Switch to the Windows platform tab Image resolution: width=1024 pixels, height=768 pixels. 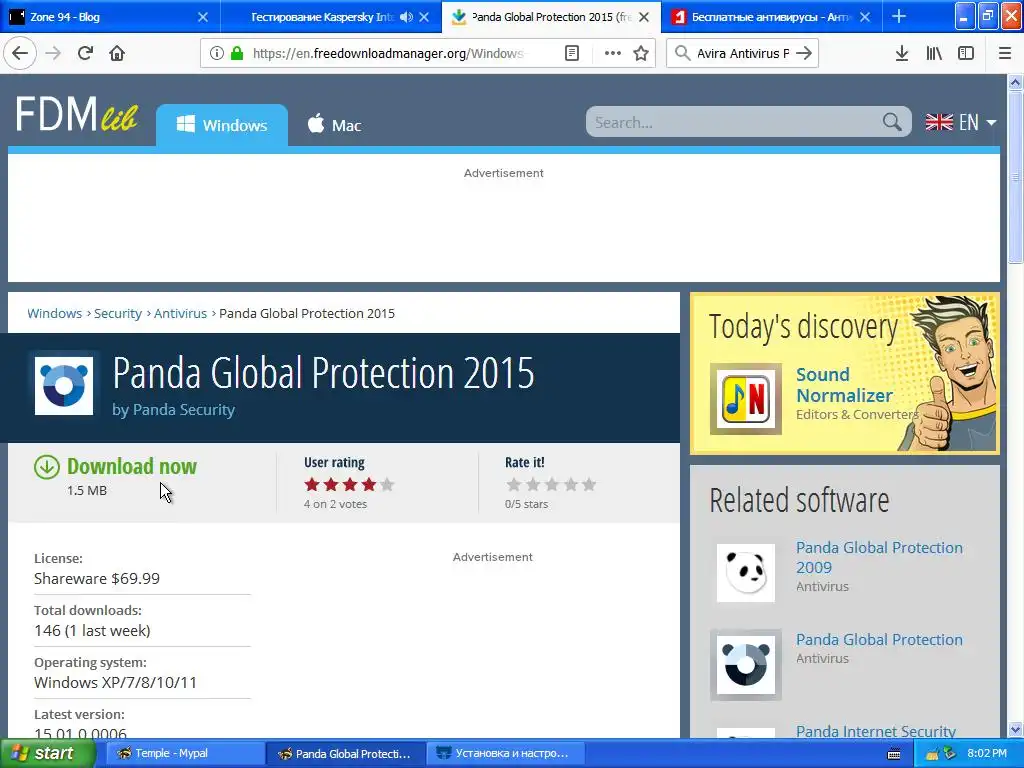[222, 125]
